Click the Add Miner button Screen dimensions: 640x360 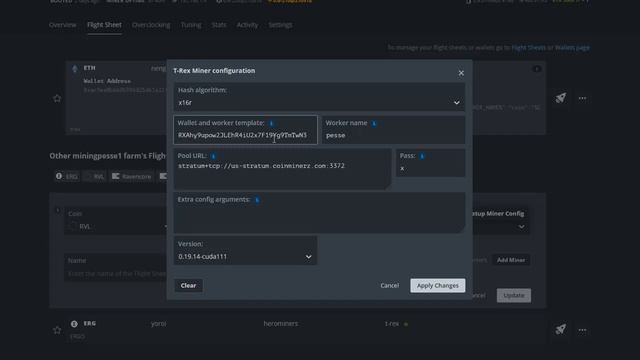(511, 260)
